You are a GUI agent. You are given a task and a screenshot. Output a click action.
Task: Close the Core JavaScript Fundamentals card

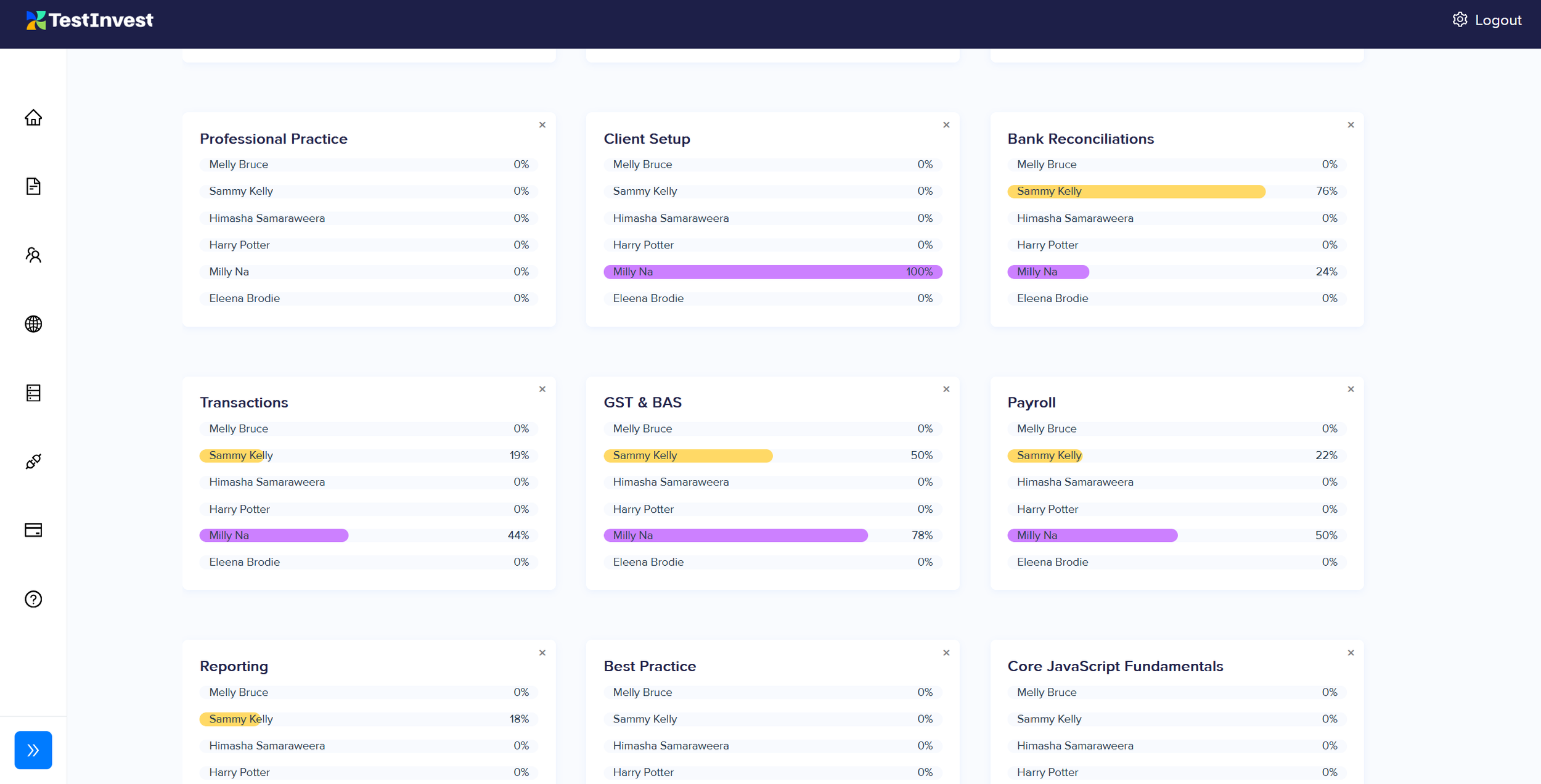point(1351,653)
